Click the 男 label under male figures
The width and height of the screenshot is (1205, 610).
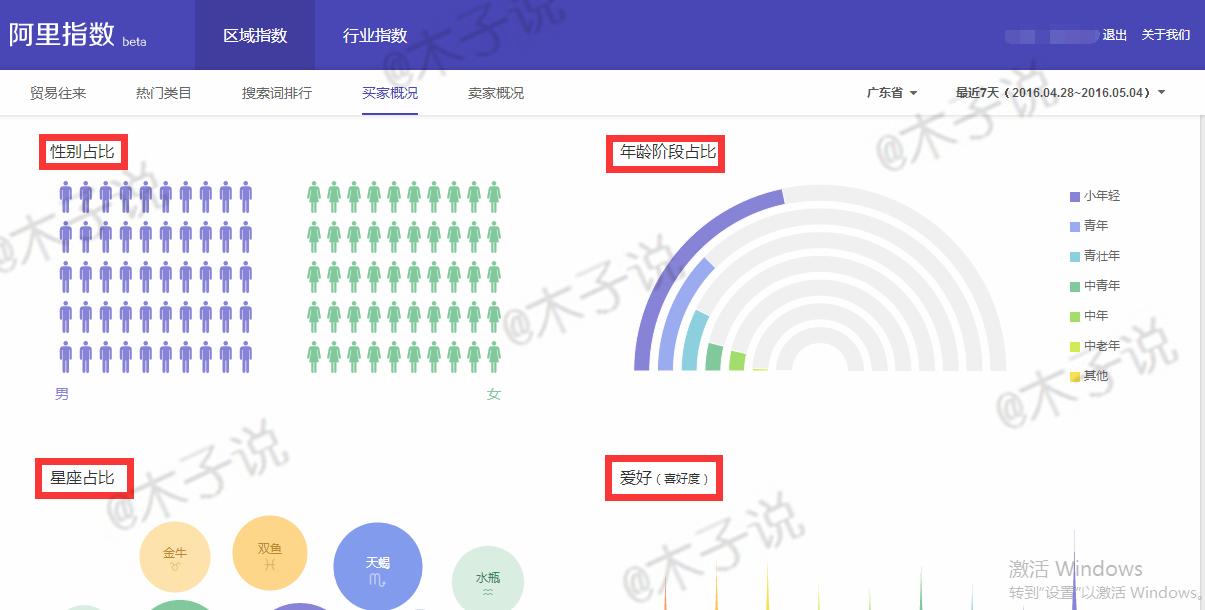[61, 394]
